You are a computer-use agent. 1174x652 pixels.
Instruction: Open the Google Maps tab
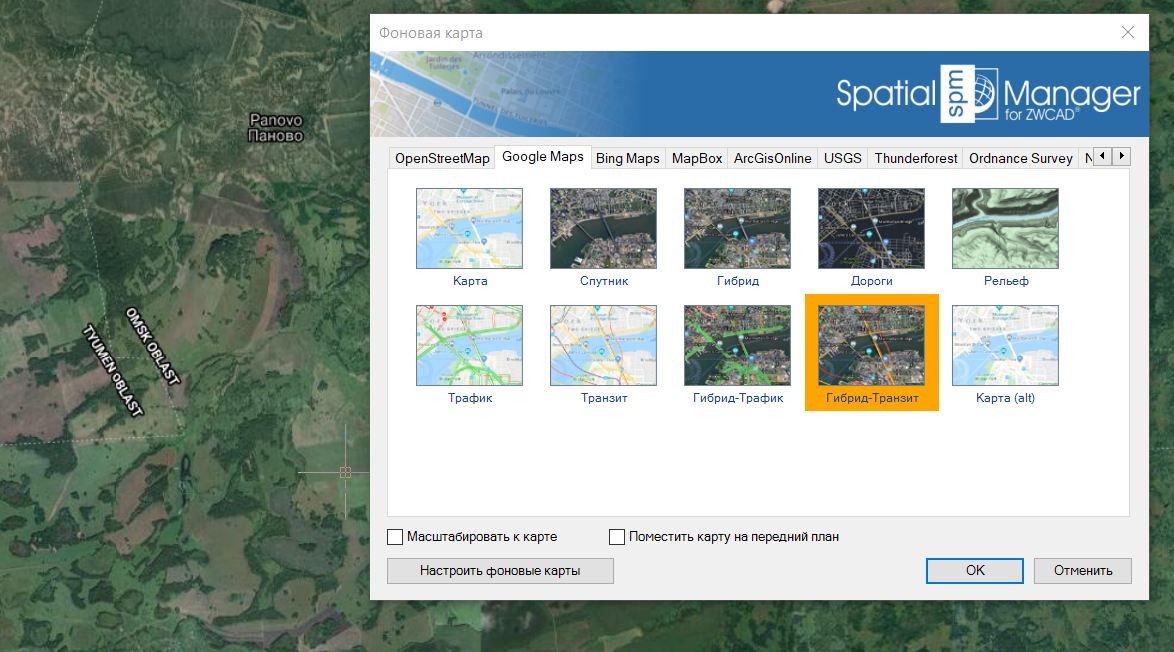pos(543,156)
